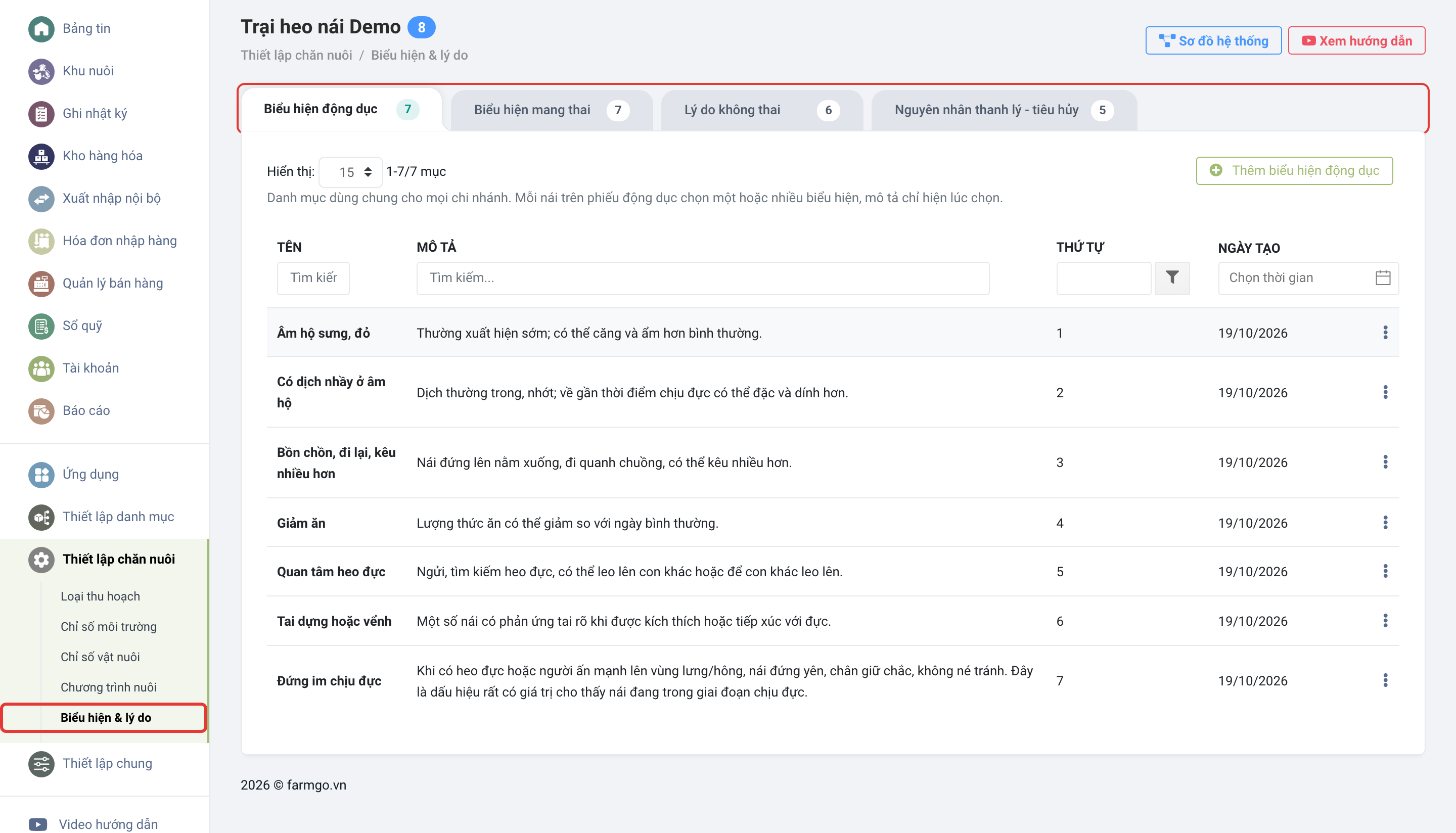Switch to Biểu hiện mang thai tab
1456x833 pixels.
[x=552, y=110]
